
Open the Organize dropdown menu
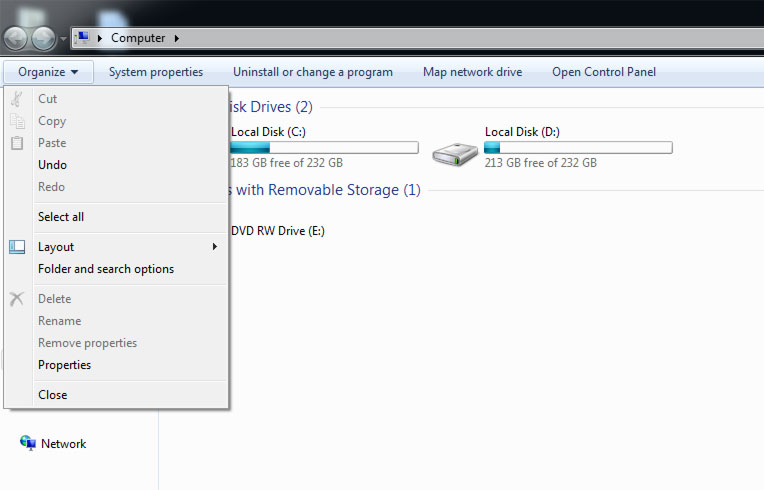(49, 72)
